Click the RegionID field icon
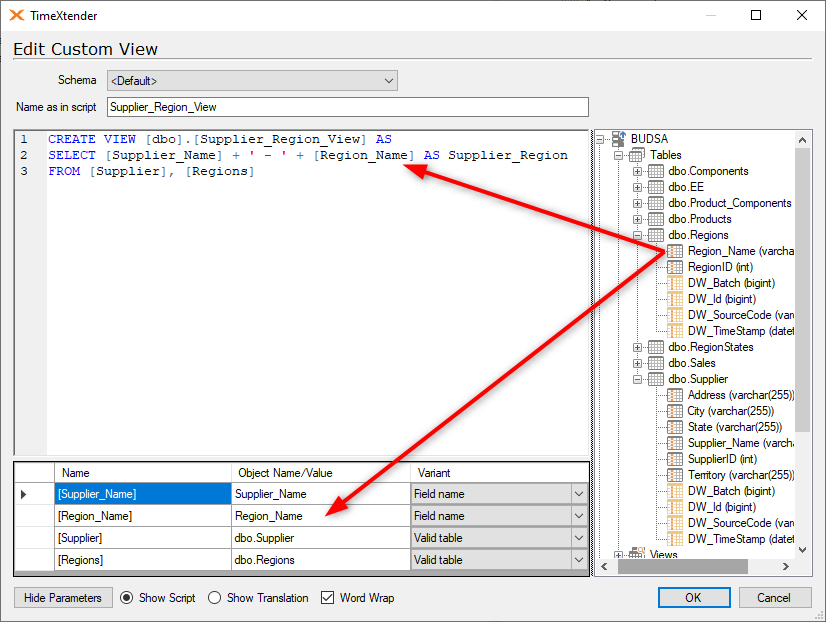The height and width of the screenshot is (622, 826). point(675,267)
